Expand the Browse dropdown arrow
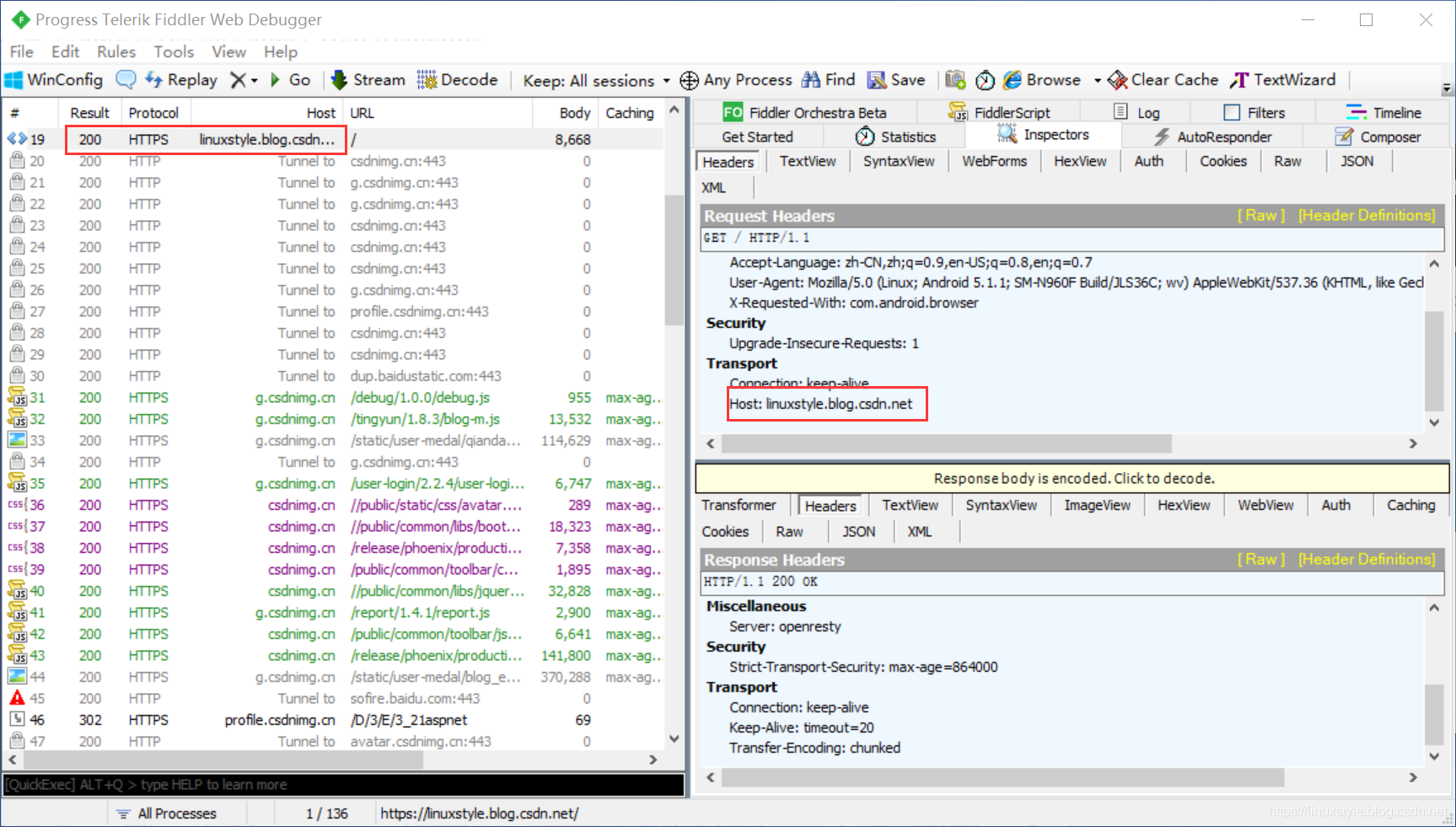Image resolution: width=1456 pixels, height=827 pixels. click(1097, 81)
